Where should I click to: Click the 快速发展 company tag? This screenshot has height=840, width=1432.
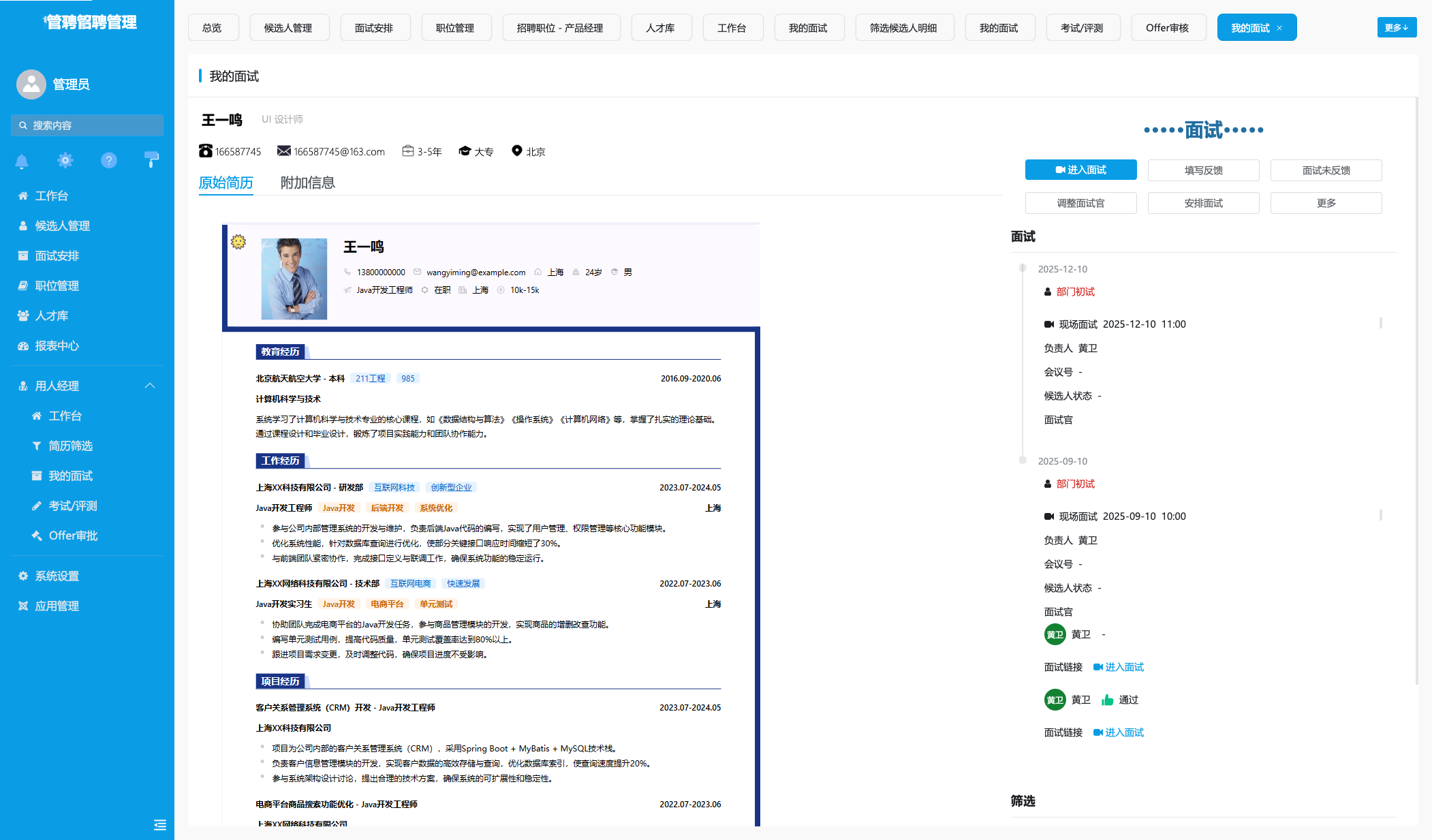point(463,584)
